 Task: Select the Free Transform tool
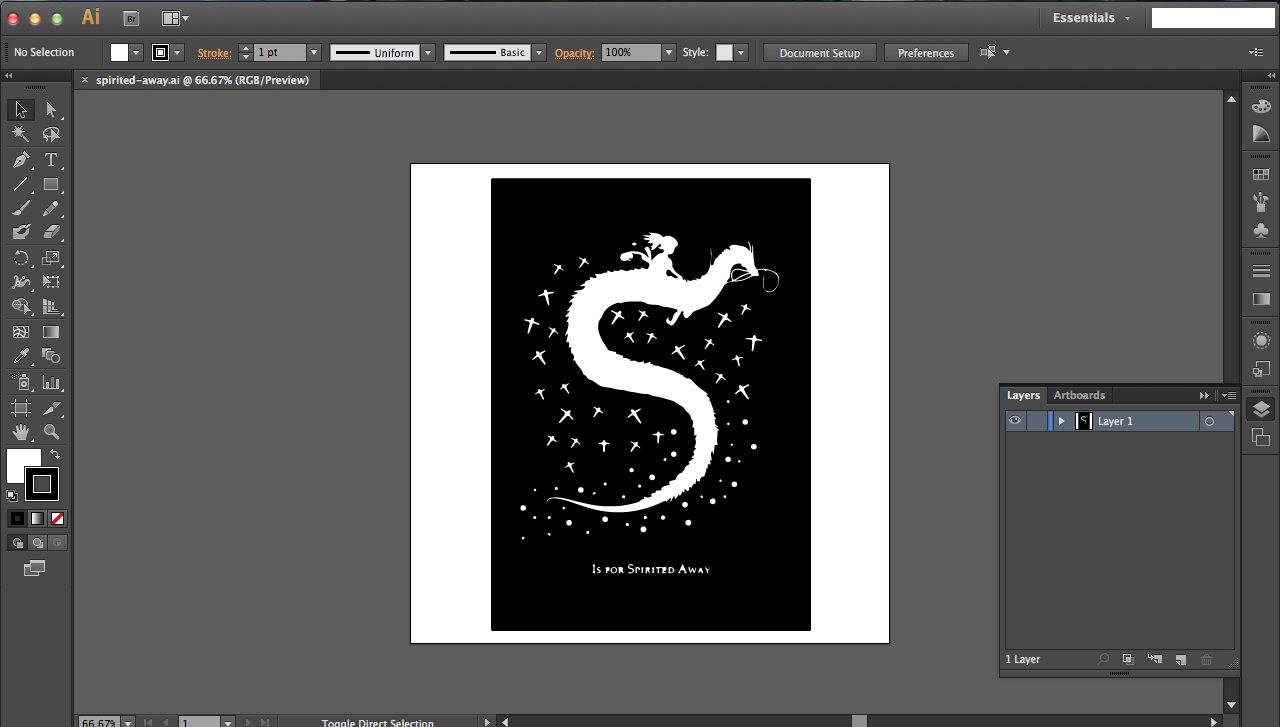pos(51,282)
